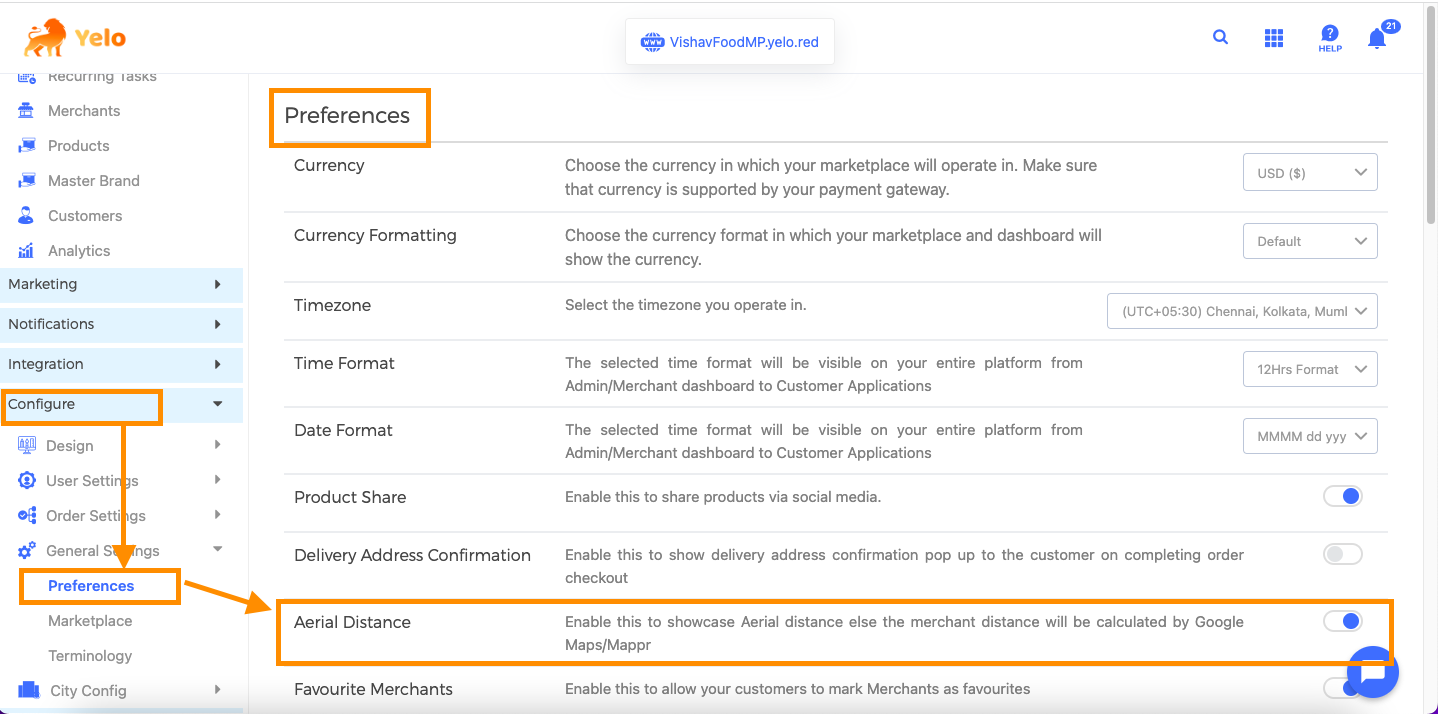The width and height of the screenshot is (1438, 714).
Task: Open the Currency USD dropdown
Action: (x=1310, y=173)
